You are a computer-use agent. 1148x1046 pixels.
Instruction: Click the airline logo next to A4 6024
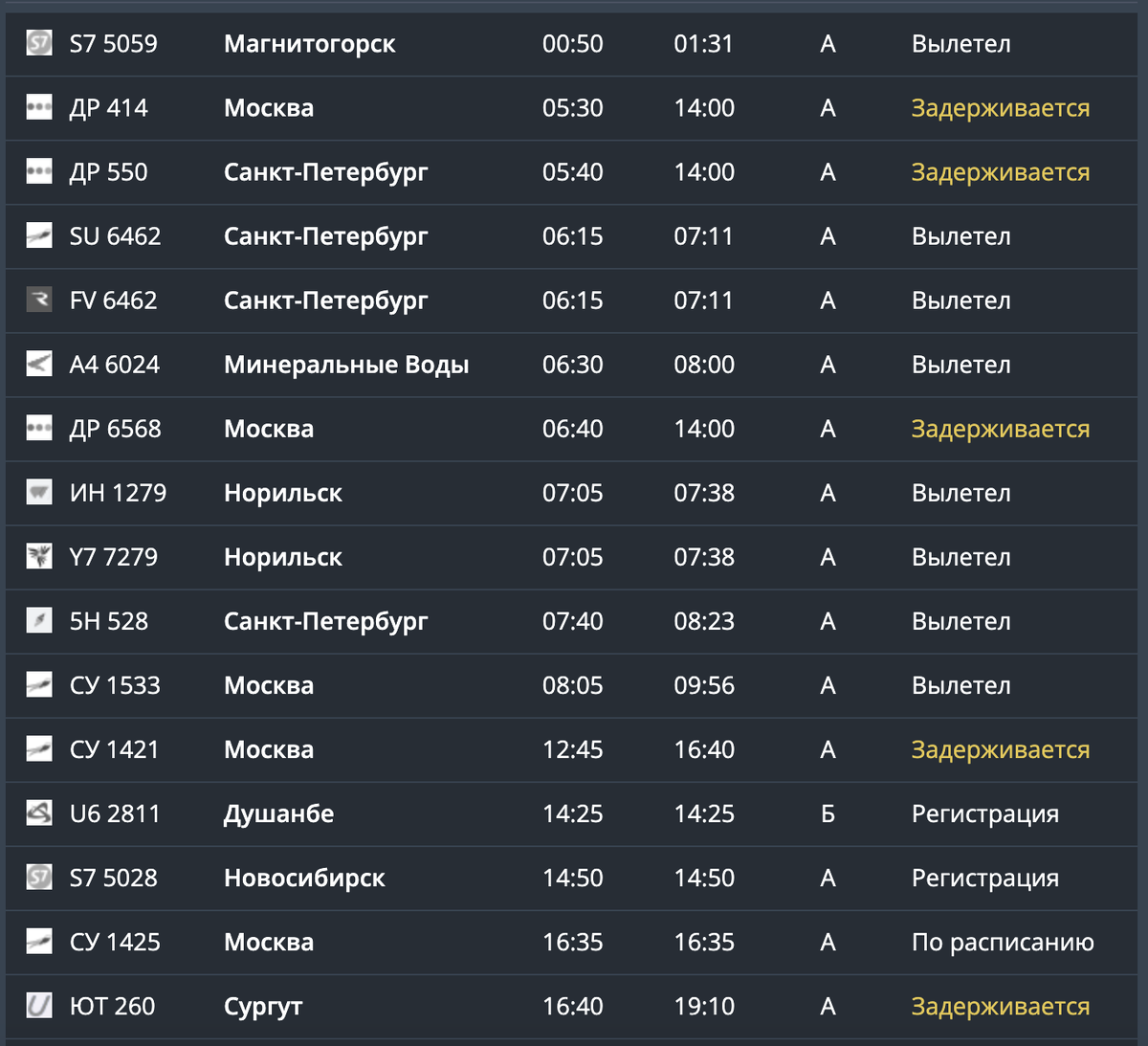[x=39, y=364]
